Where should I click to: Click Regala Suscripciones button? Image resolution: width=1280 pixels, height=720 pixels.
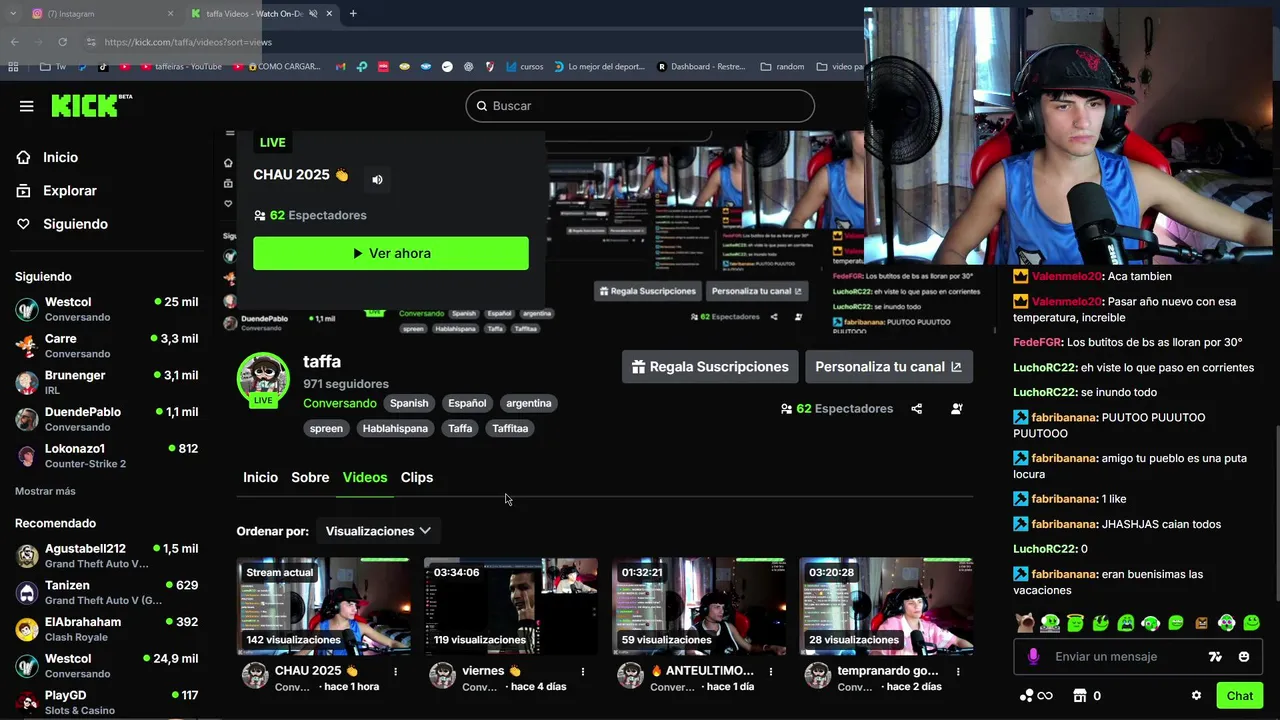click(x=710, y=367)
